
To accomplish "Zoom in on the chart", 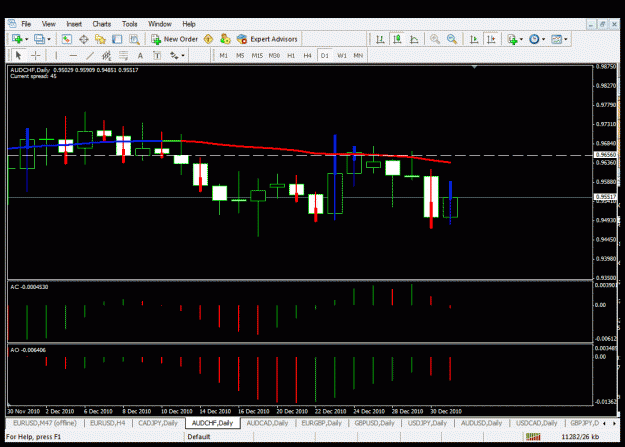I will (434, 39).
